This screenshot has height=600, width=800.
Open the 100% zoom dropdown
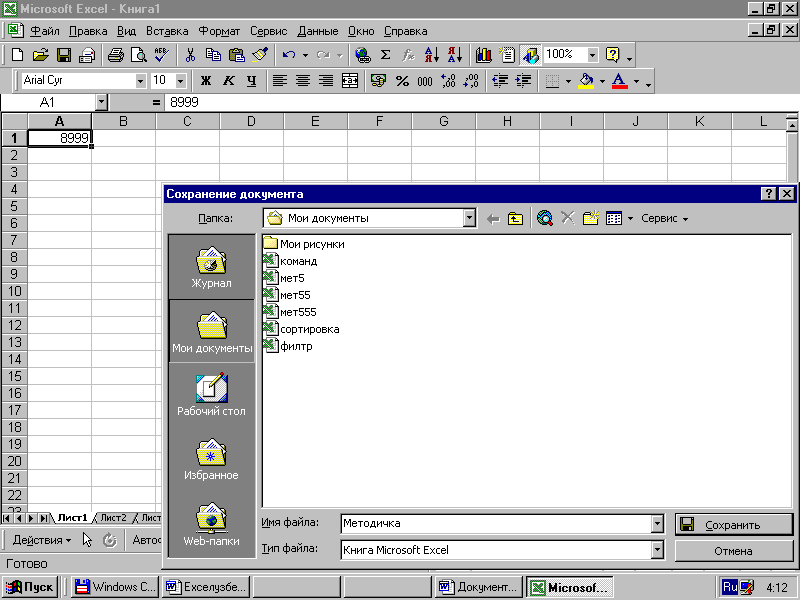592,55
